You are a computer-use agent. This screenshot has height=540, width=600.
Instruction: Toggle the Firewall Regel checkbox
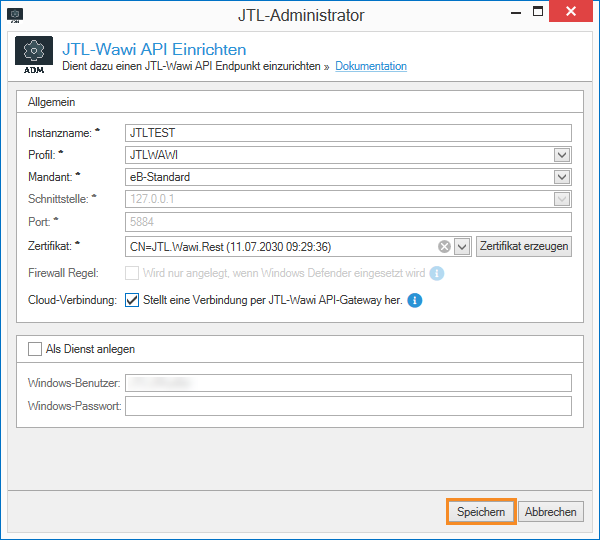[132, 274]
